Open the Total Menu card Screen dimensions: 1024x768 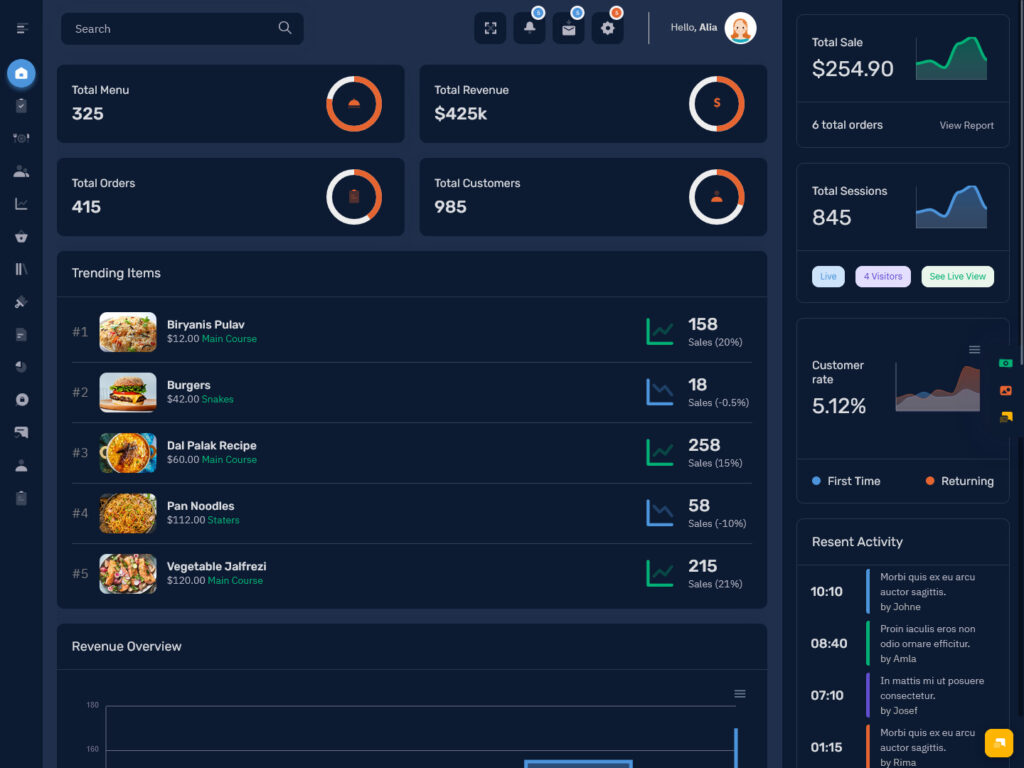pos(231,104)
